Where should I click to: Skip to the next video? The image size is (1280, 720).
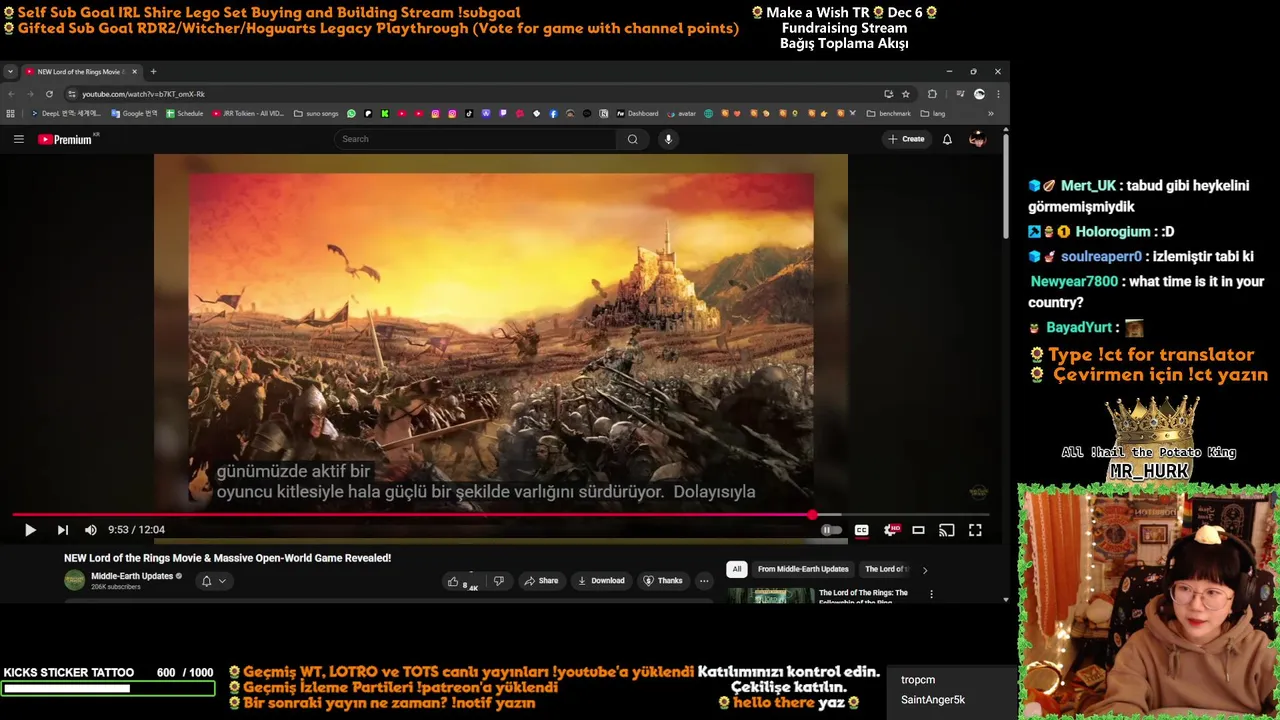[62, 530]
